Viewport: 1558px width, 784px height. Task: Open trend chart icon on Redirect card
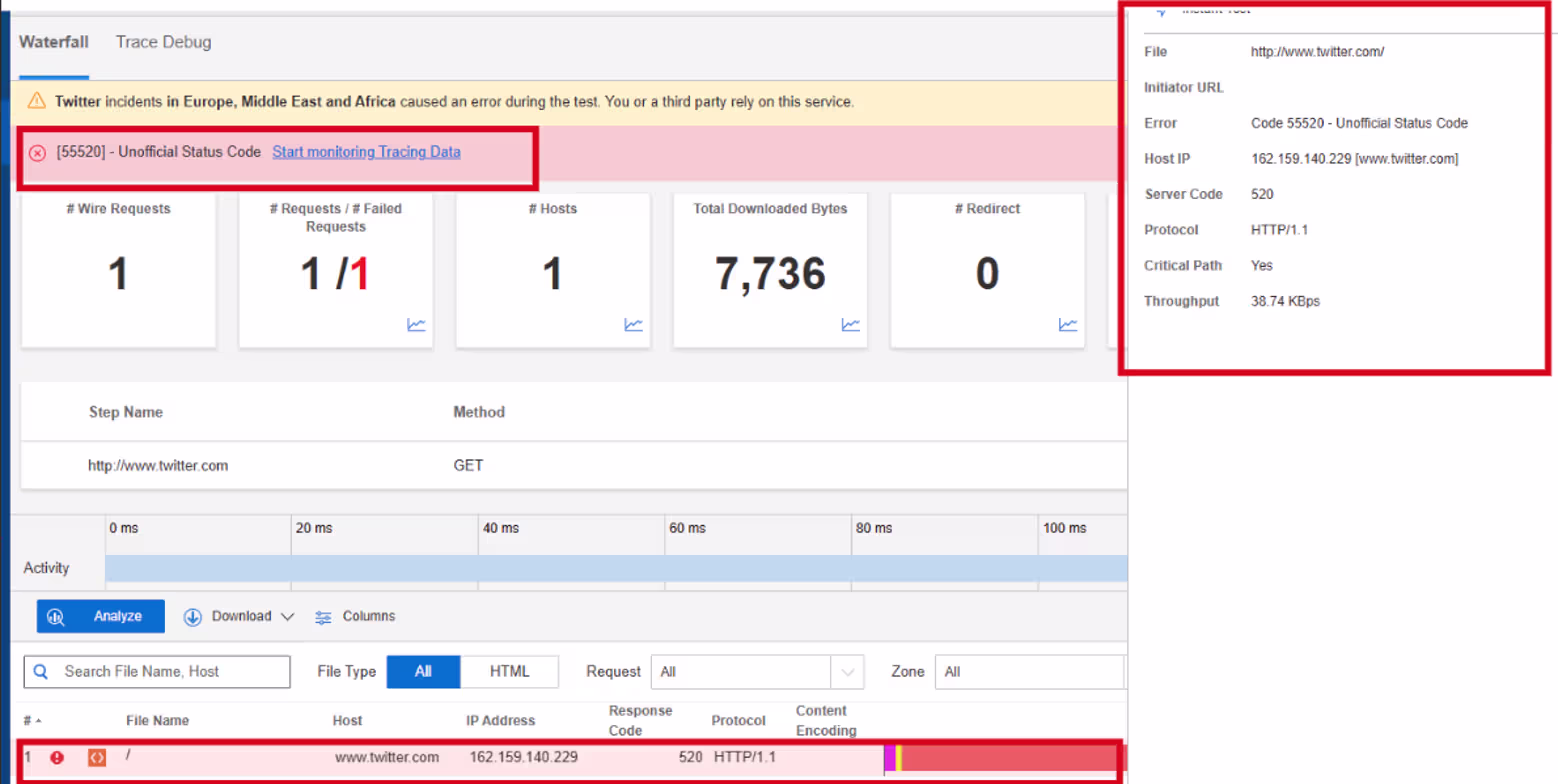tap(1068, 324)
